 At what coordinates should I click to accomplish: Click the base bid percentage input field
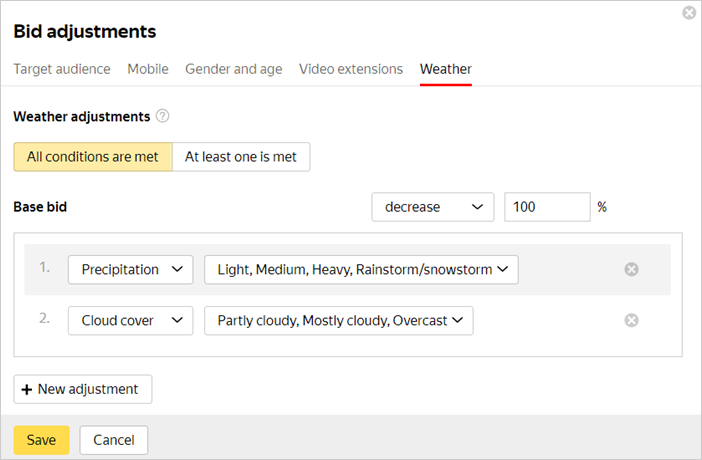(x=546, y=207)
